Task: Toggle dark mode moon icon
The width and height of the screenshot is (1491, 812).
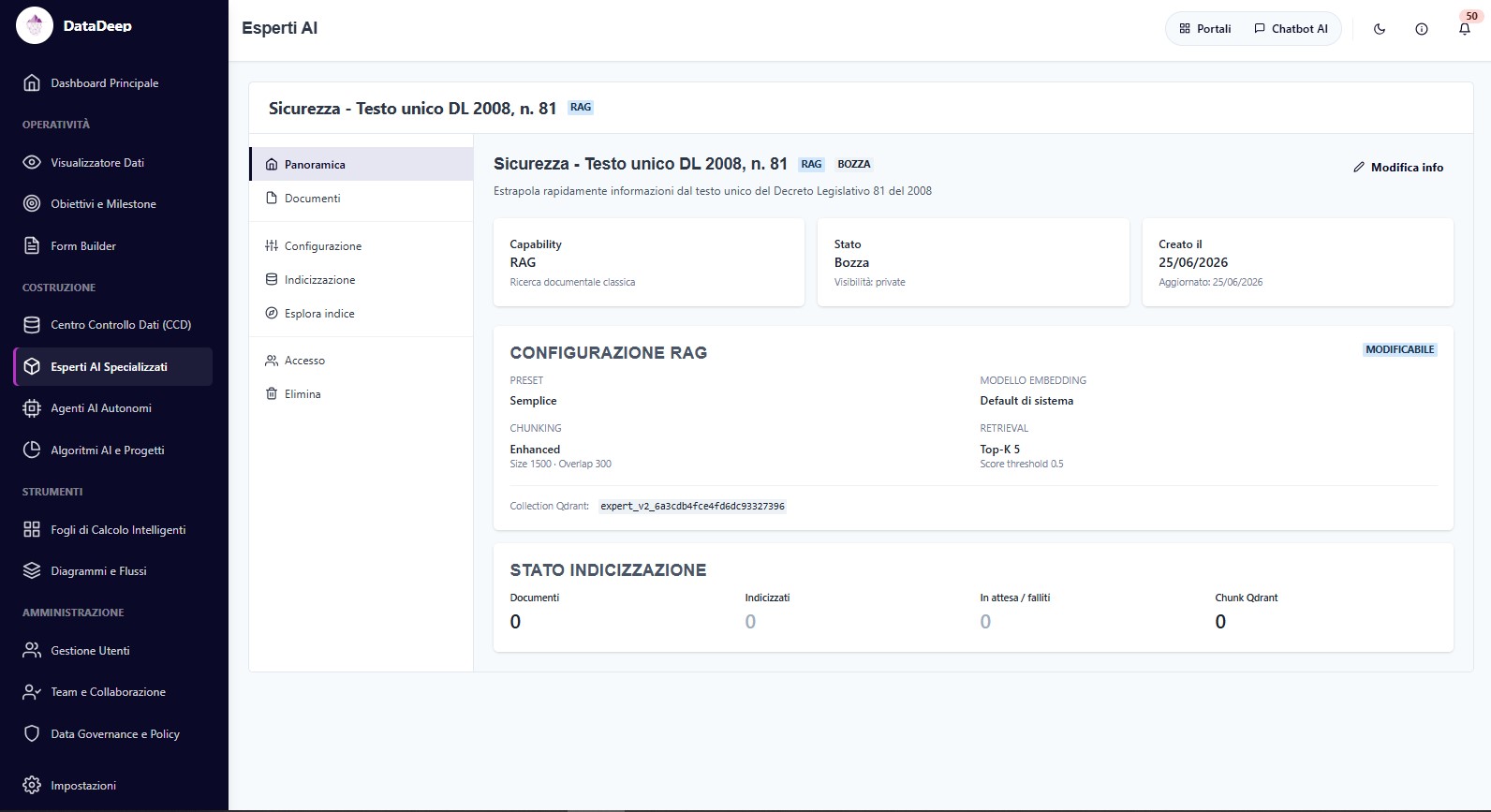Action: [1380, 29]
